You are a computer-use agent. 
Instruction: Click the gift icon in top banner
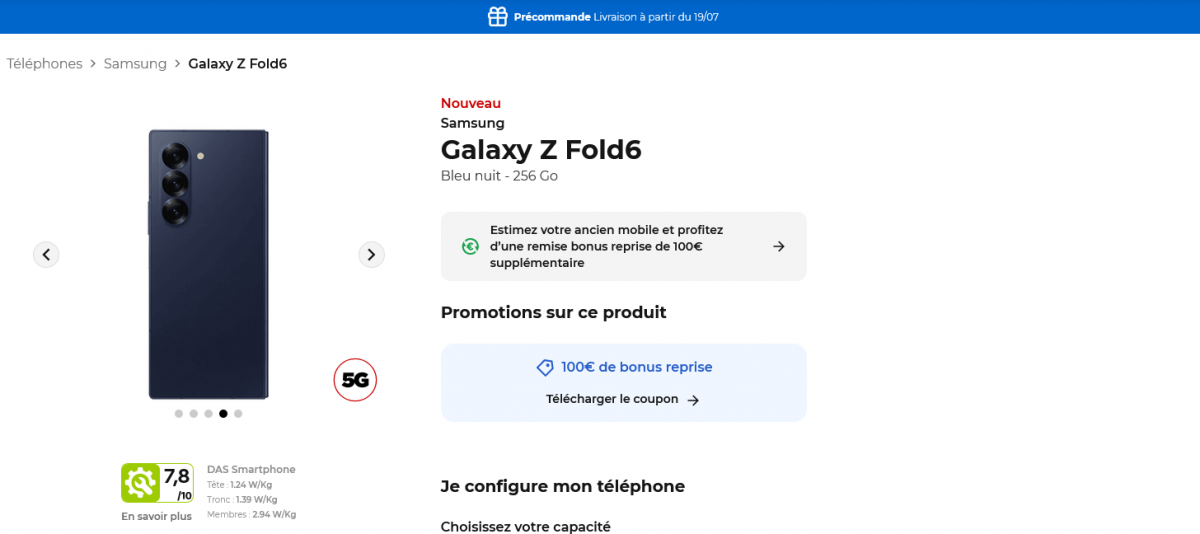coord(497,16)
